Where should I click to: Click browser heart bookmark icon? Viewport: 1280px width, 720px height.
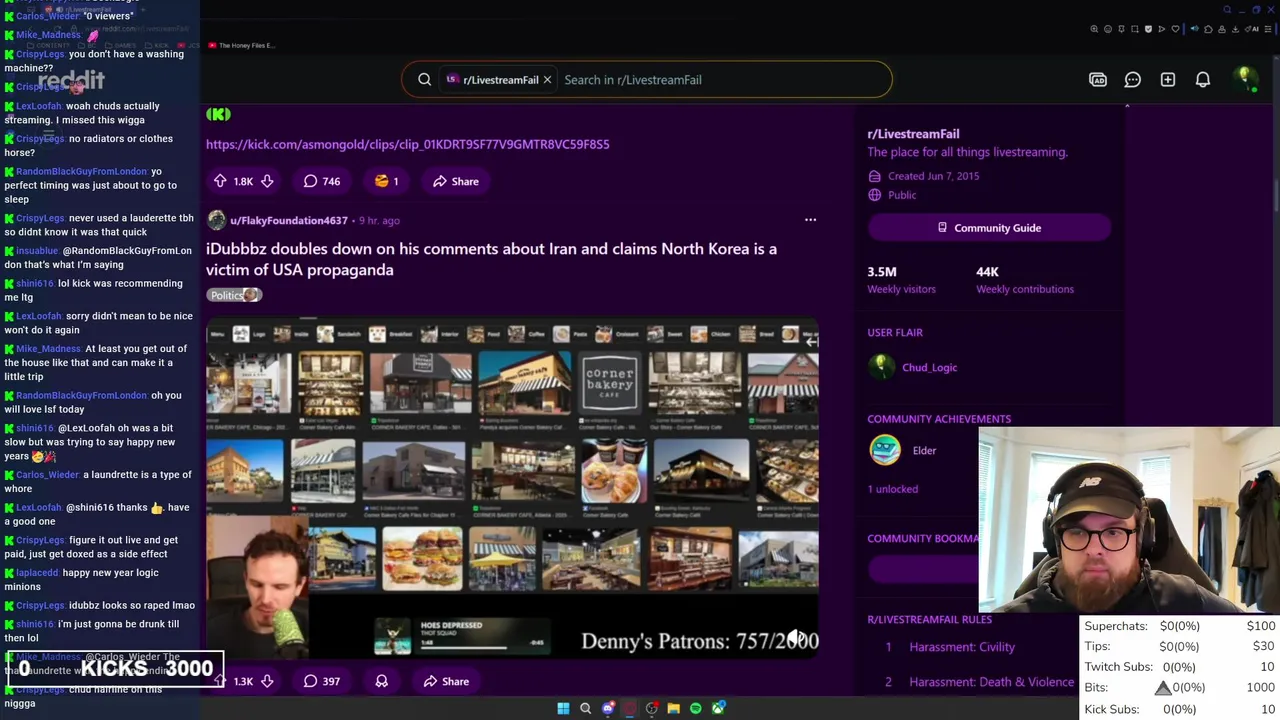pos(1175,29)
